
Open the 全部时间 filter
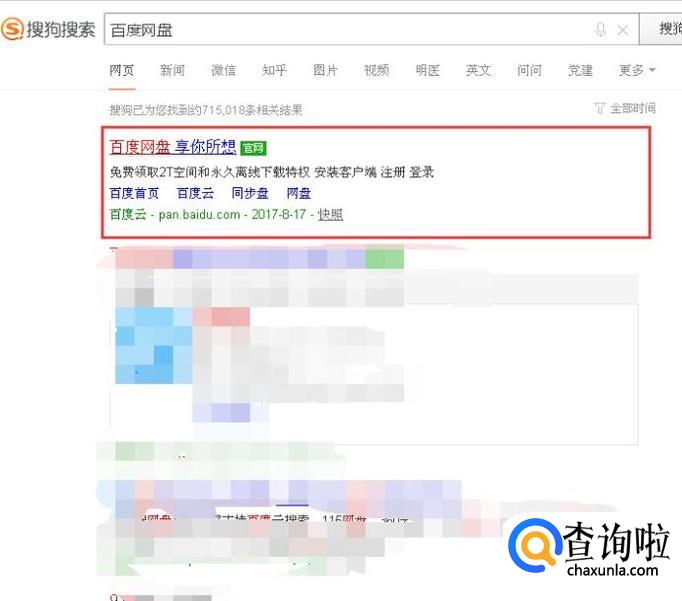click(x=625, y=108)
